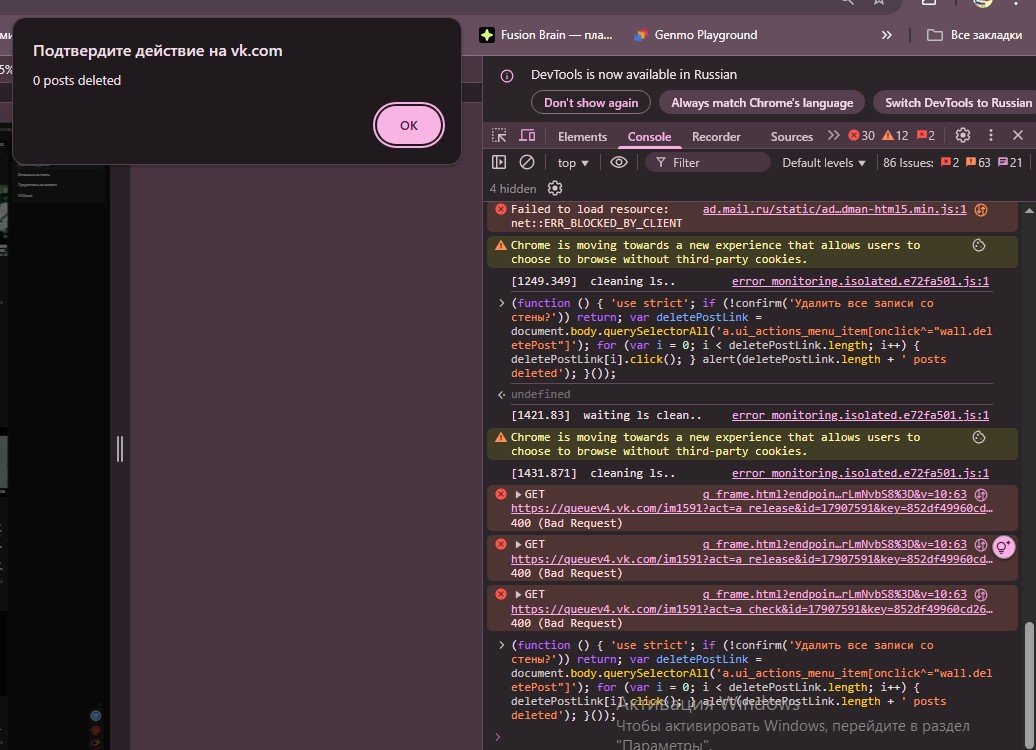The width and height of the screenshot is (1036, 750).
Task: Clear the console output
Action: coord(527,162)
